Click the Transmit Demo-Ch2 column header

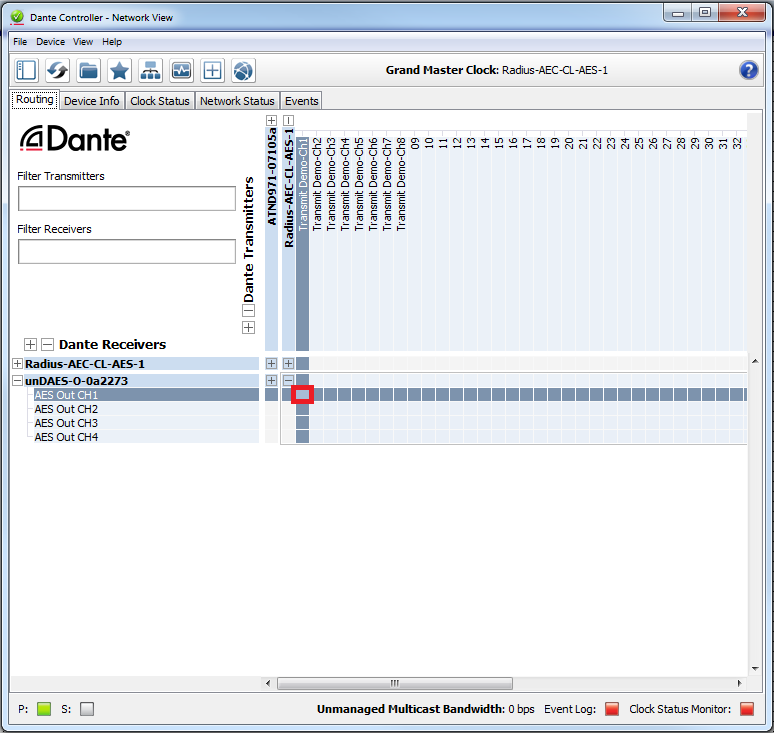(316, 184)
